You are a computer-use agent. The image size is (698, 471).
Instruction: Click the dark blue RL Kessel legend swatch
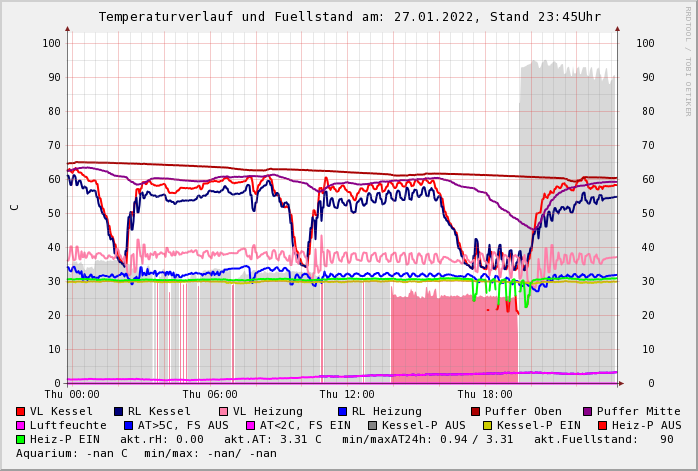pyautogui.click(x=118, y=411)
